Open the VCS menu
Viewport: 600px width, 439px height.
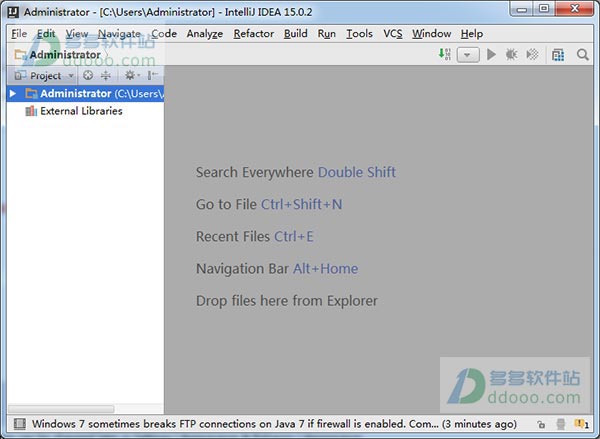click(393, 34)
